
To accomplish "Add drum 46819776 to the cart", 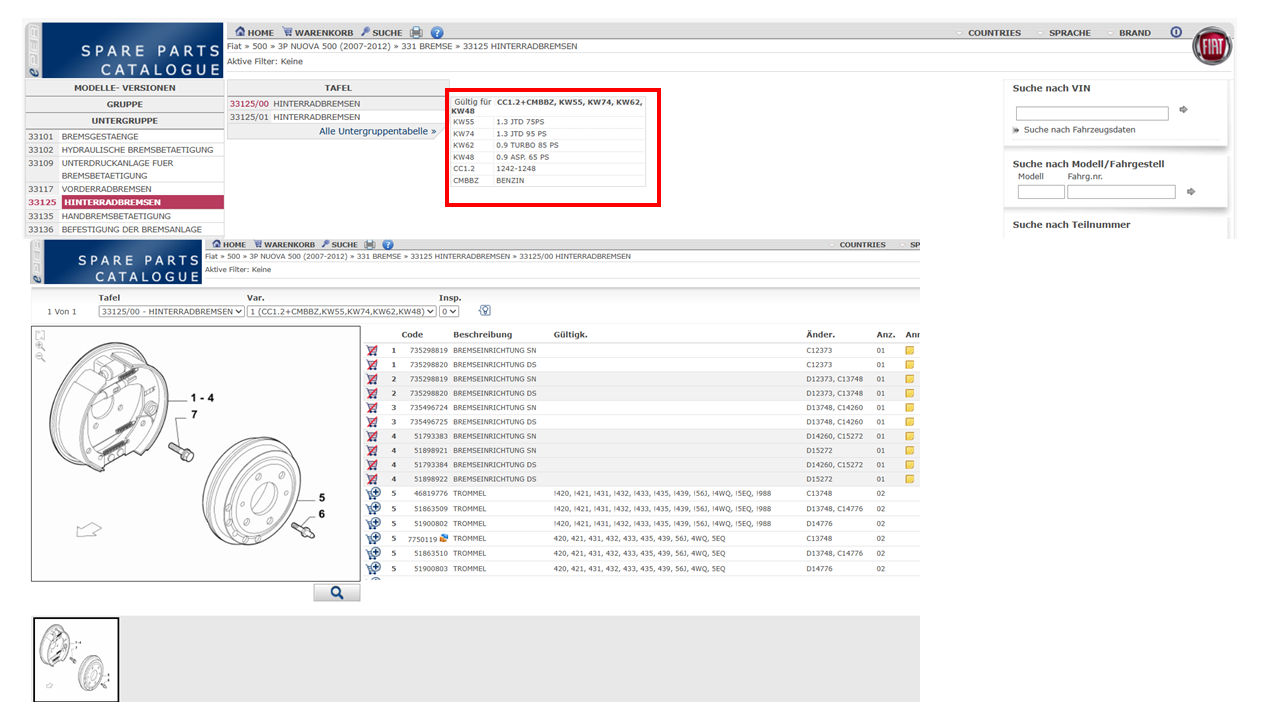I will pos(373,493).
